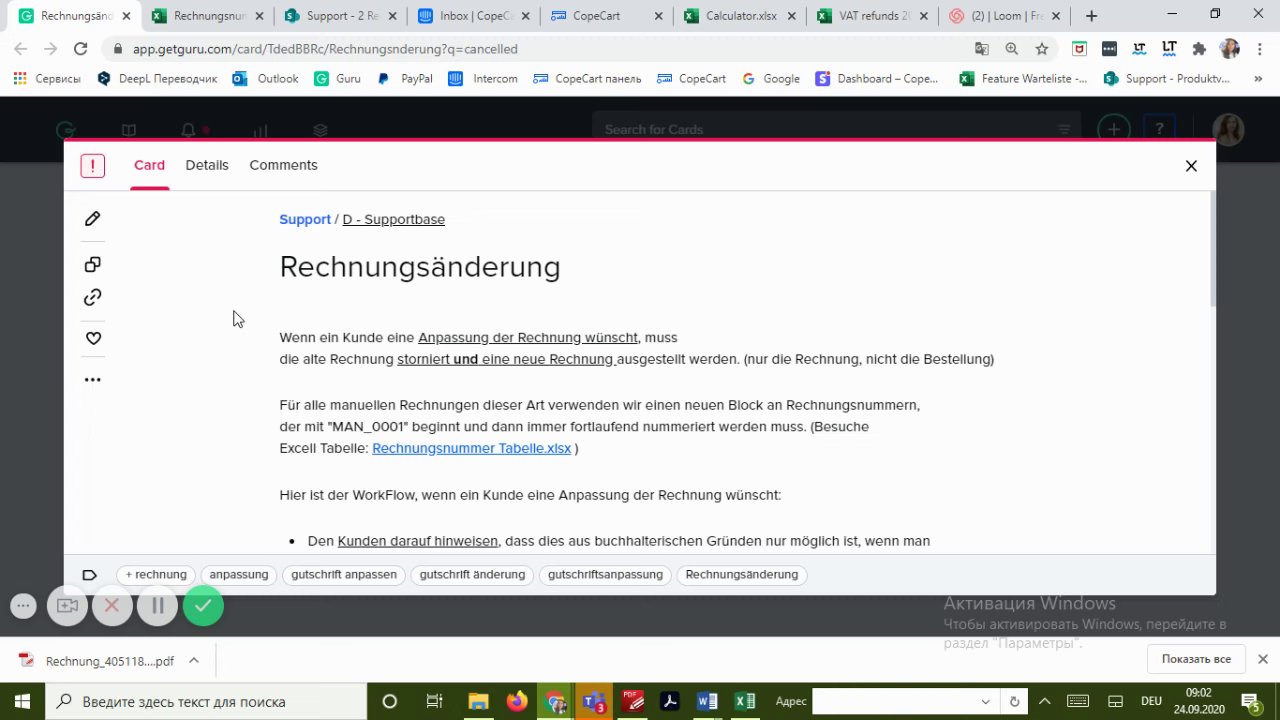
Task: Open the recording options dots button
Action: point(24,605)
